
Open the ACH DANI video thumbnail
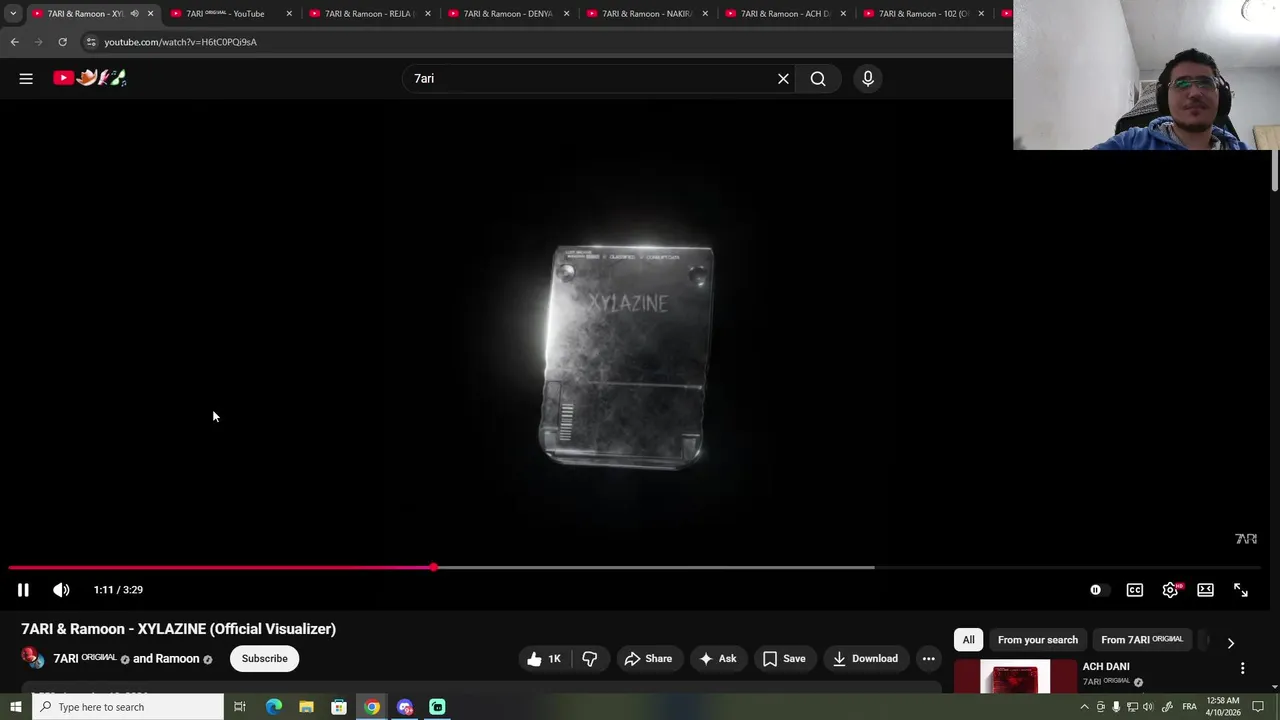1015,677
